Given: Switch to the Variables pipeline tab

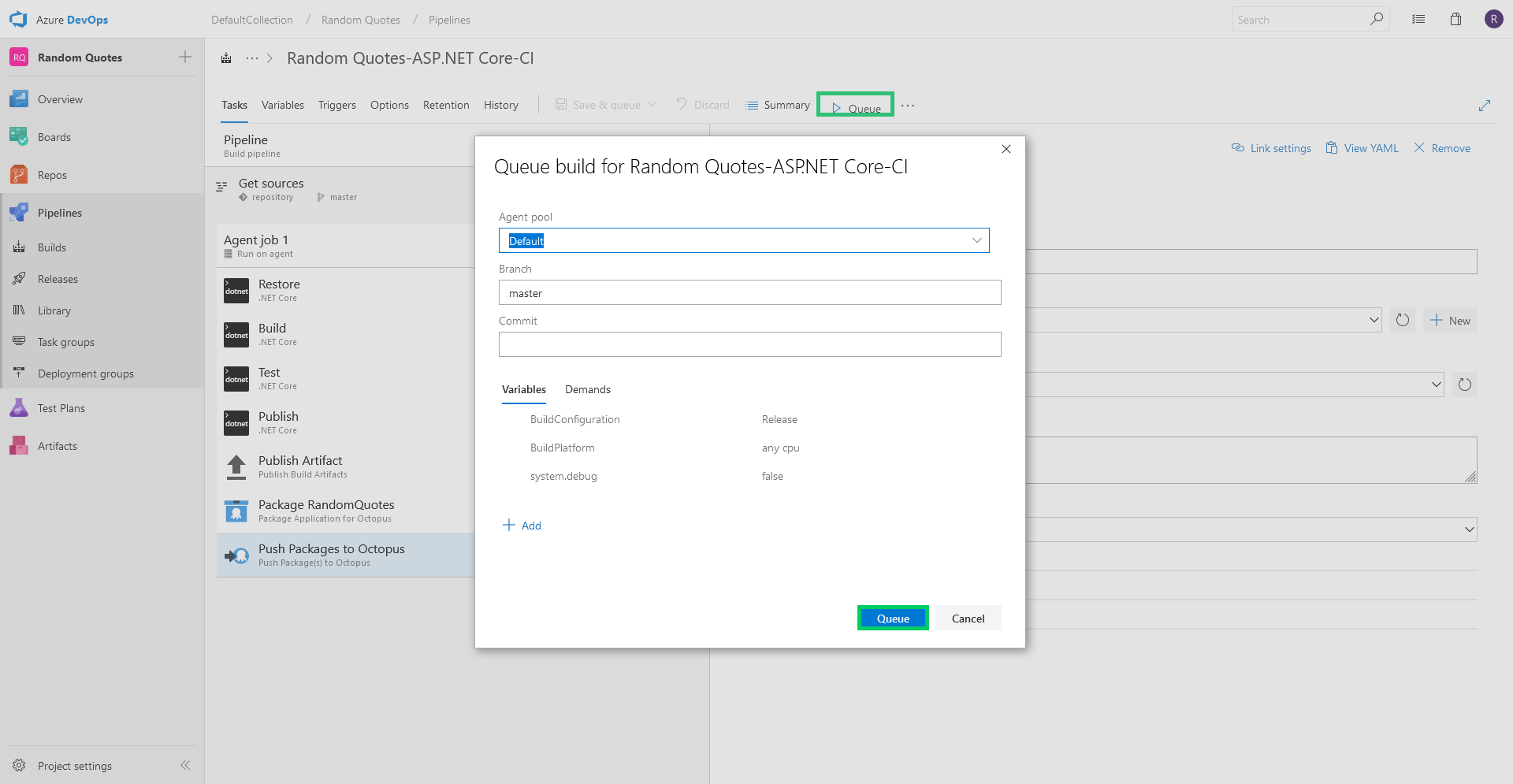Looking at the screenshot, I should pos(283,105).
